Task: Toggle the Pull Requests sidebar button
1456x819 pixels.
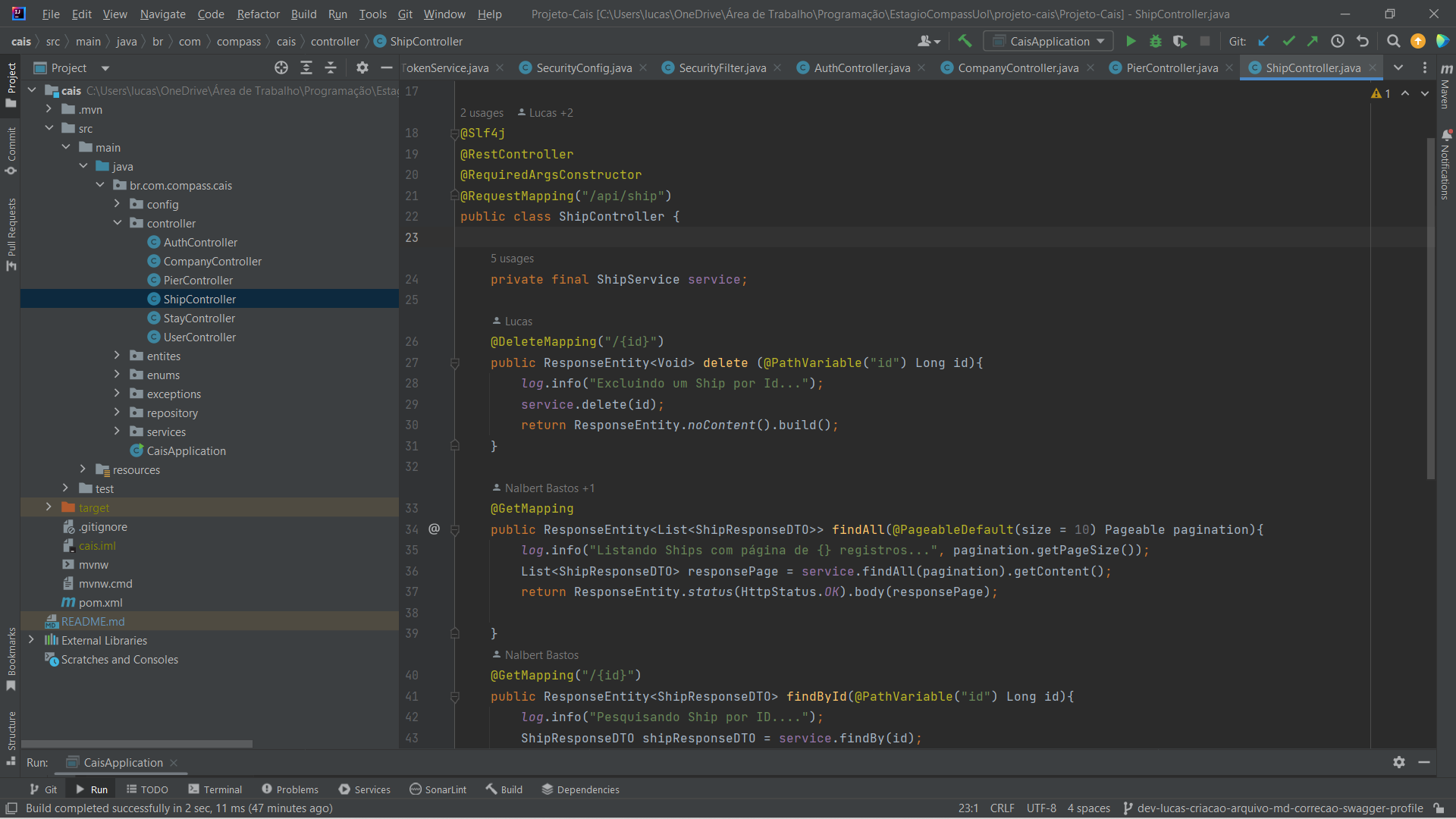Action: [x=11, y=234]
